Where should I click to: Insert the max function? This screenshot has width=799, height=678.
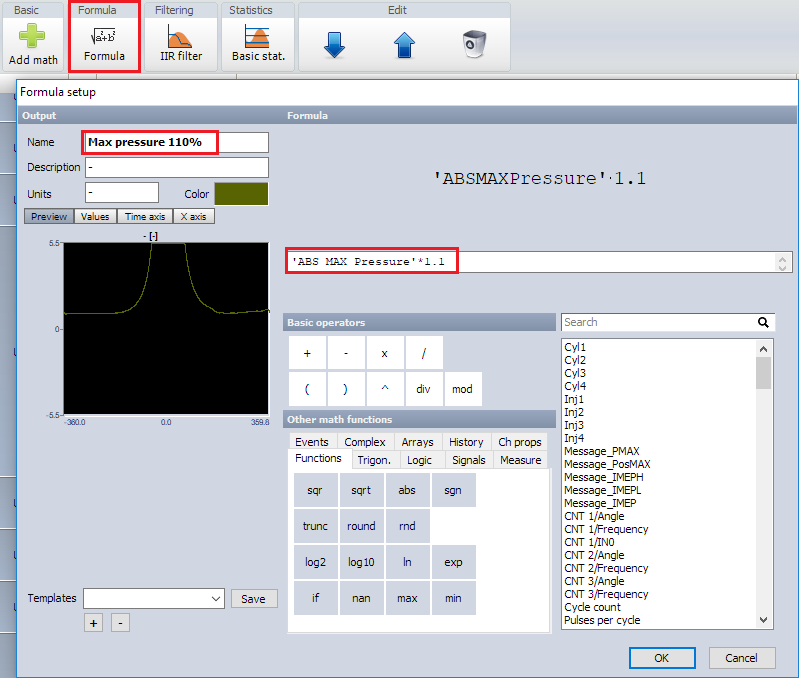point(407,598)
